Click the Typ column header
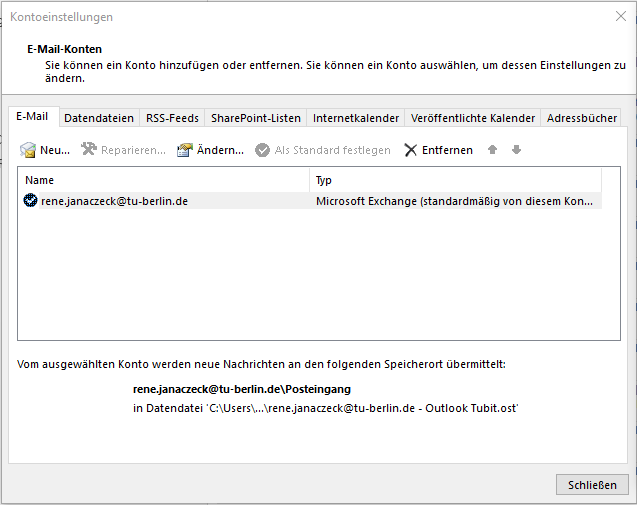 pyautogui.click(x=455, y=180)
